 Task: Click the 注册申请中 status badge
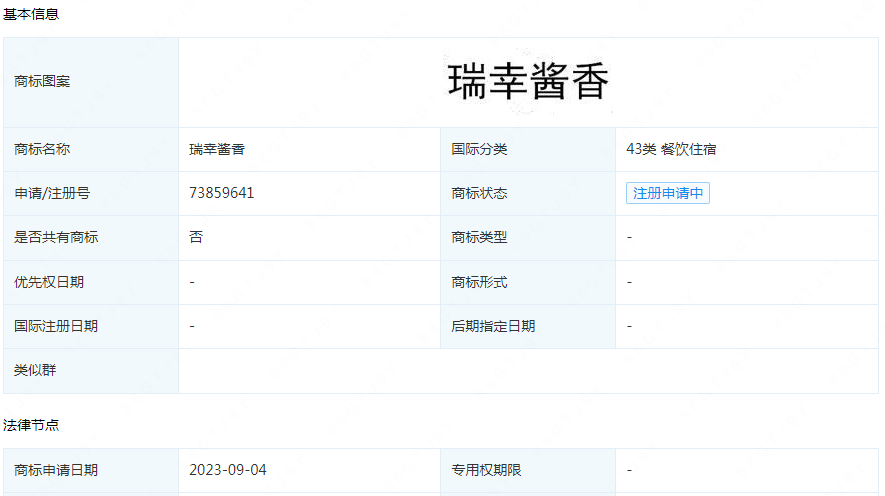click(668, 193)
